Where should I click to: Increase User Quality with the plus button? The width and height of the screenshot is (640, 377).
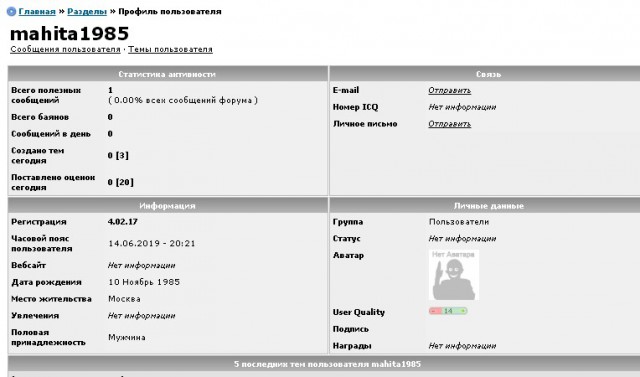pyautogui.click(x=463, y=311)
